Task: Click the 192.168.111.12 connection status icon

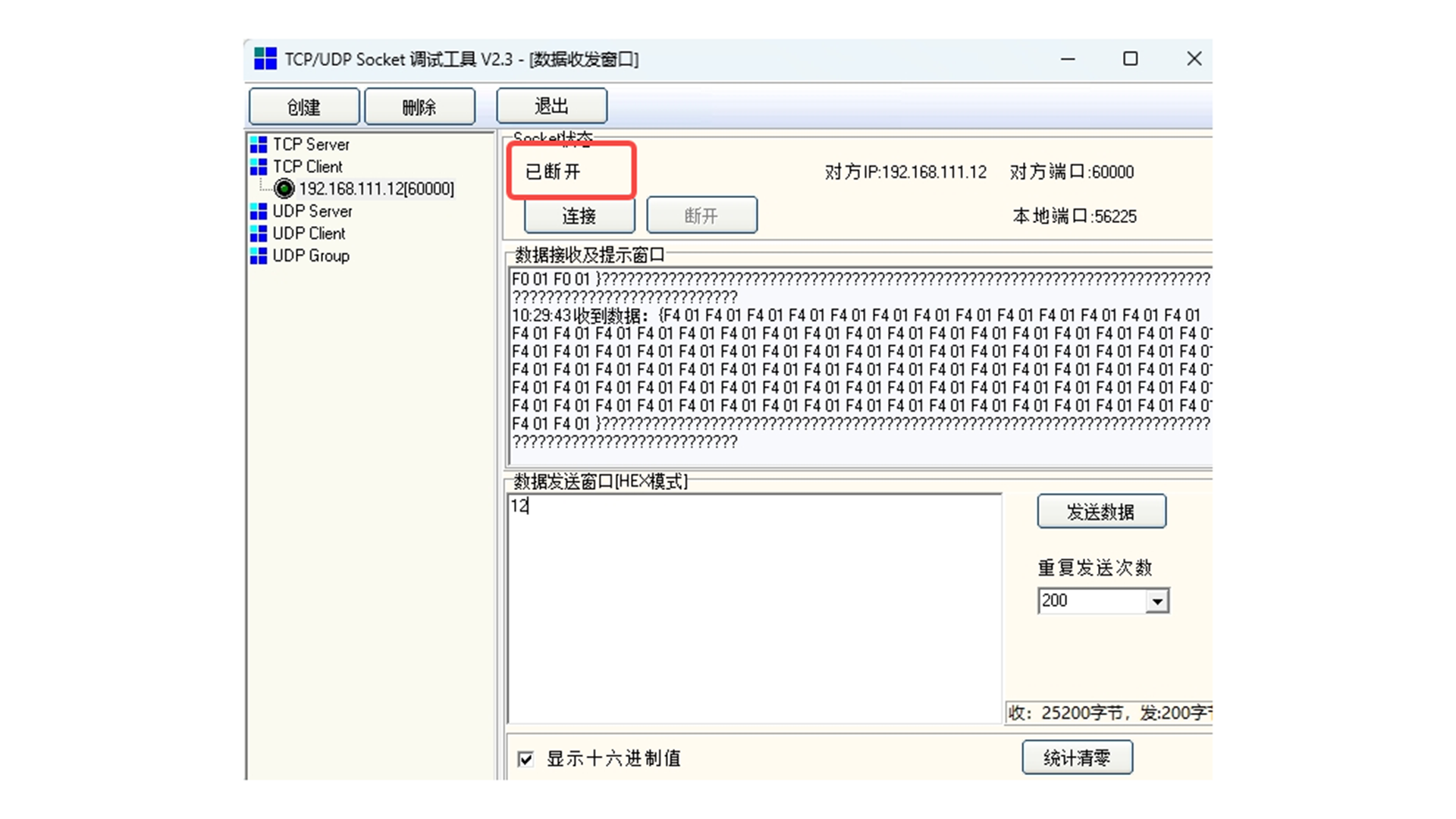Action: point(284,188)
